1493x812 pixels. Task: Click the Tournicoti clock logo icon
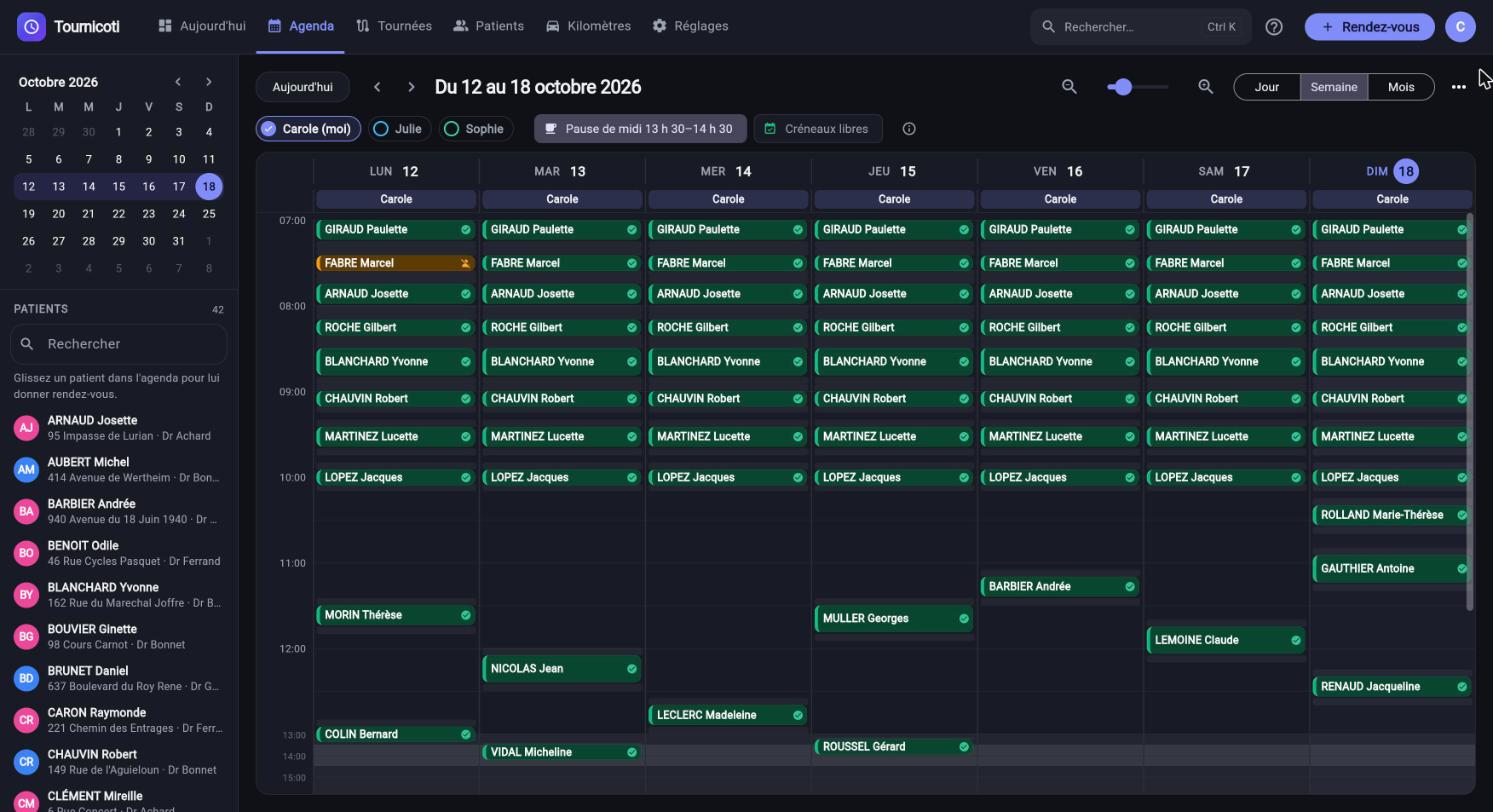[x=31, y=27]
